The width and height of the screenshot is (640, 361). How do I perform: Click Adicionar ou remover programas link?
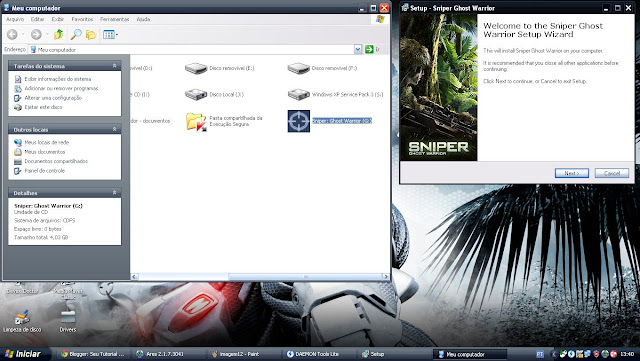tap(61, 88)
